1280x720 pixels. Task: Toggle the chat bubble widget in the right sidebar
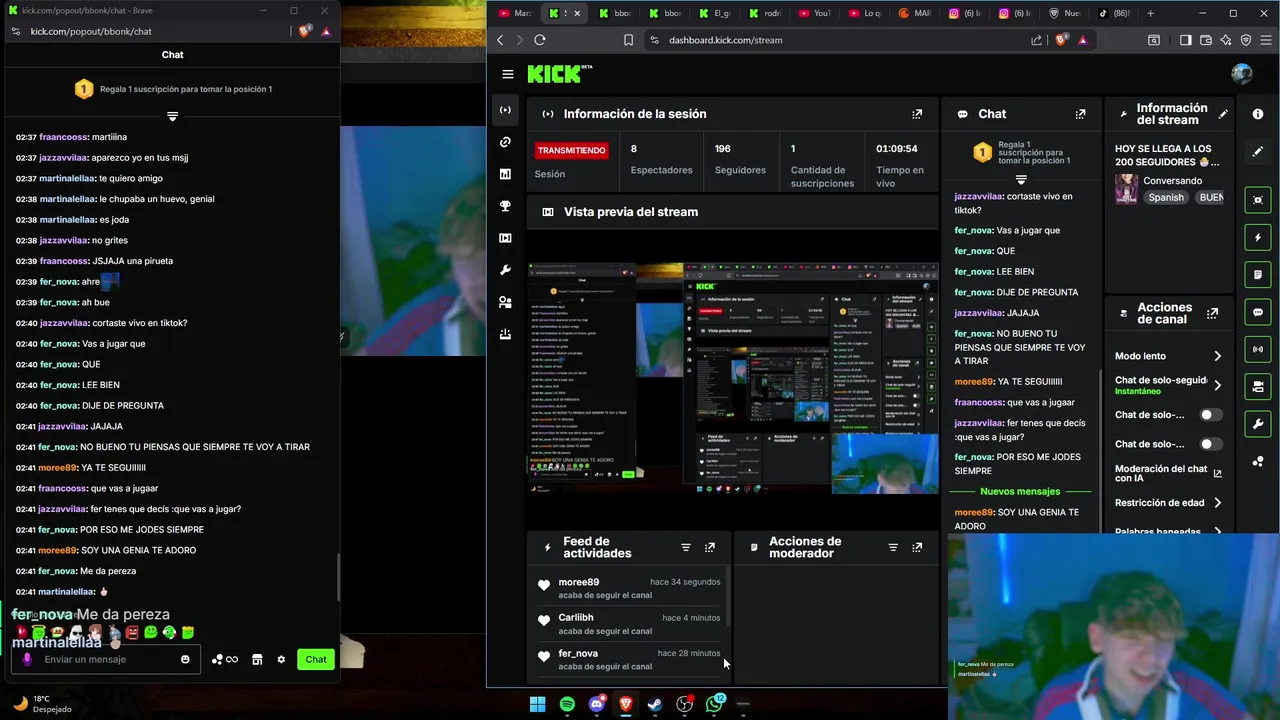pyautogui.click(x=1258, y=312)
